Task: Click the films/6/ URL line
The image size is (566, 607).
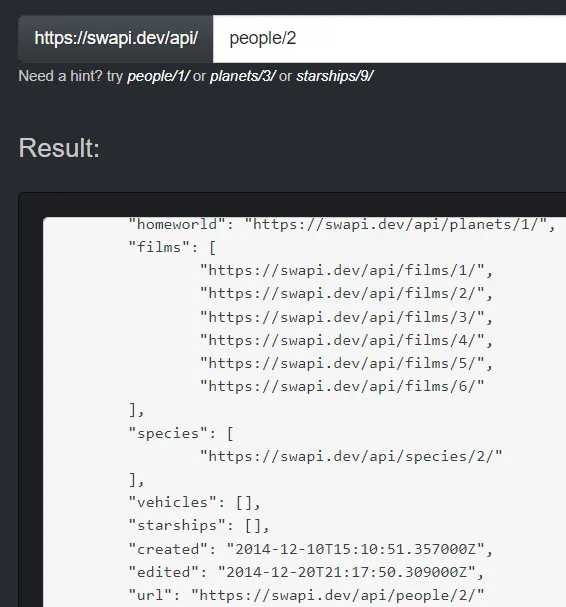Action: (x=342, y=387)
